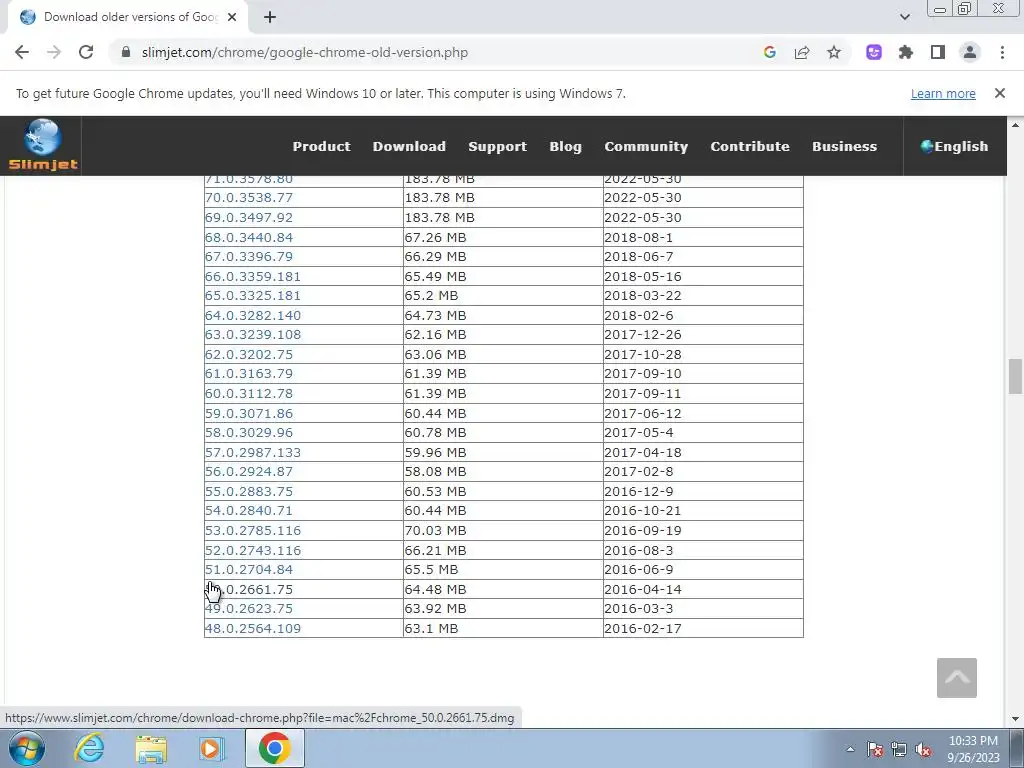Viewport: 1024px width, 768px height.
Task: Share this page icon
Action: [802, 52]
